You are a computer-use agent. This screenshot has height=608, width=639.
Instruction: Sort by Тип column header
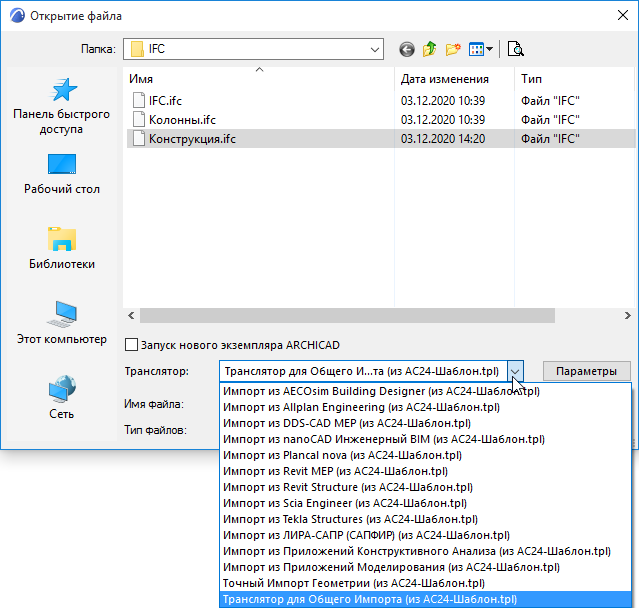pos(575,79)
